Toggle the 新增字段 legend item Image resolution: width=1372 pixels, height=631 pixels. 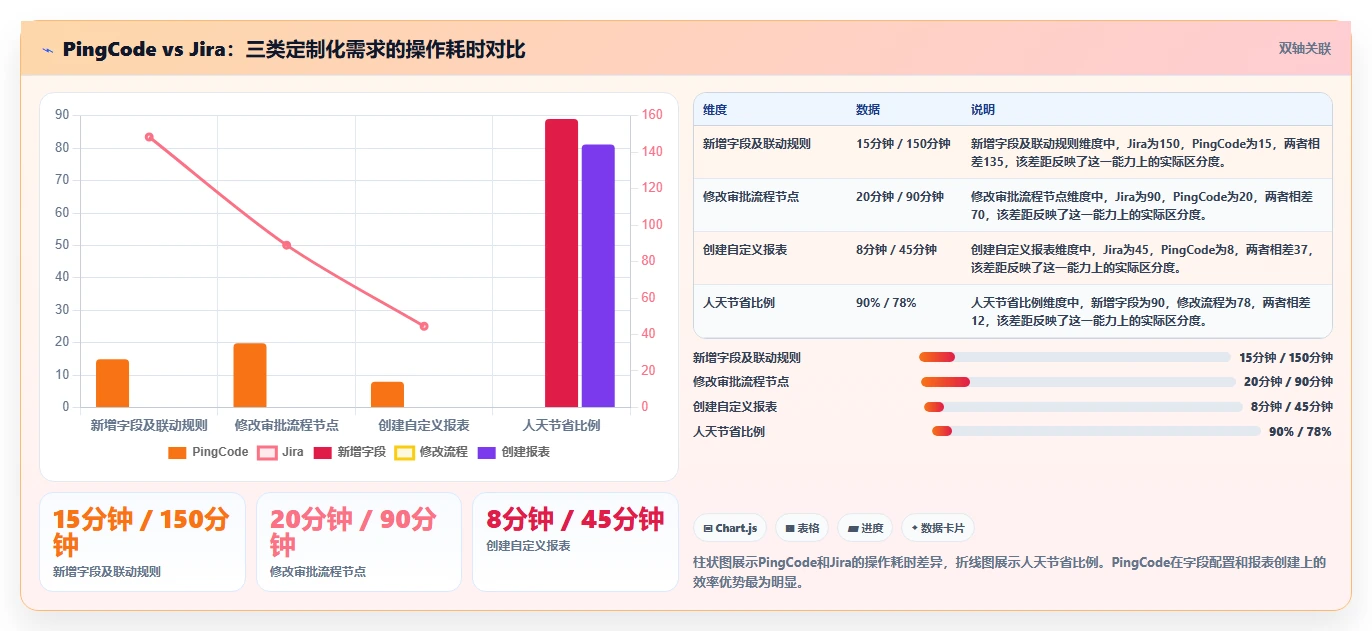pos(349,452)
